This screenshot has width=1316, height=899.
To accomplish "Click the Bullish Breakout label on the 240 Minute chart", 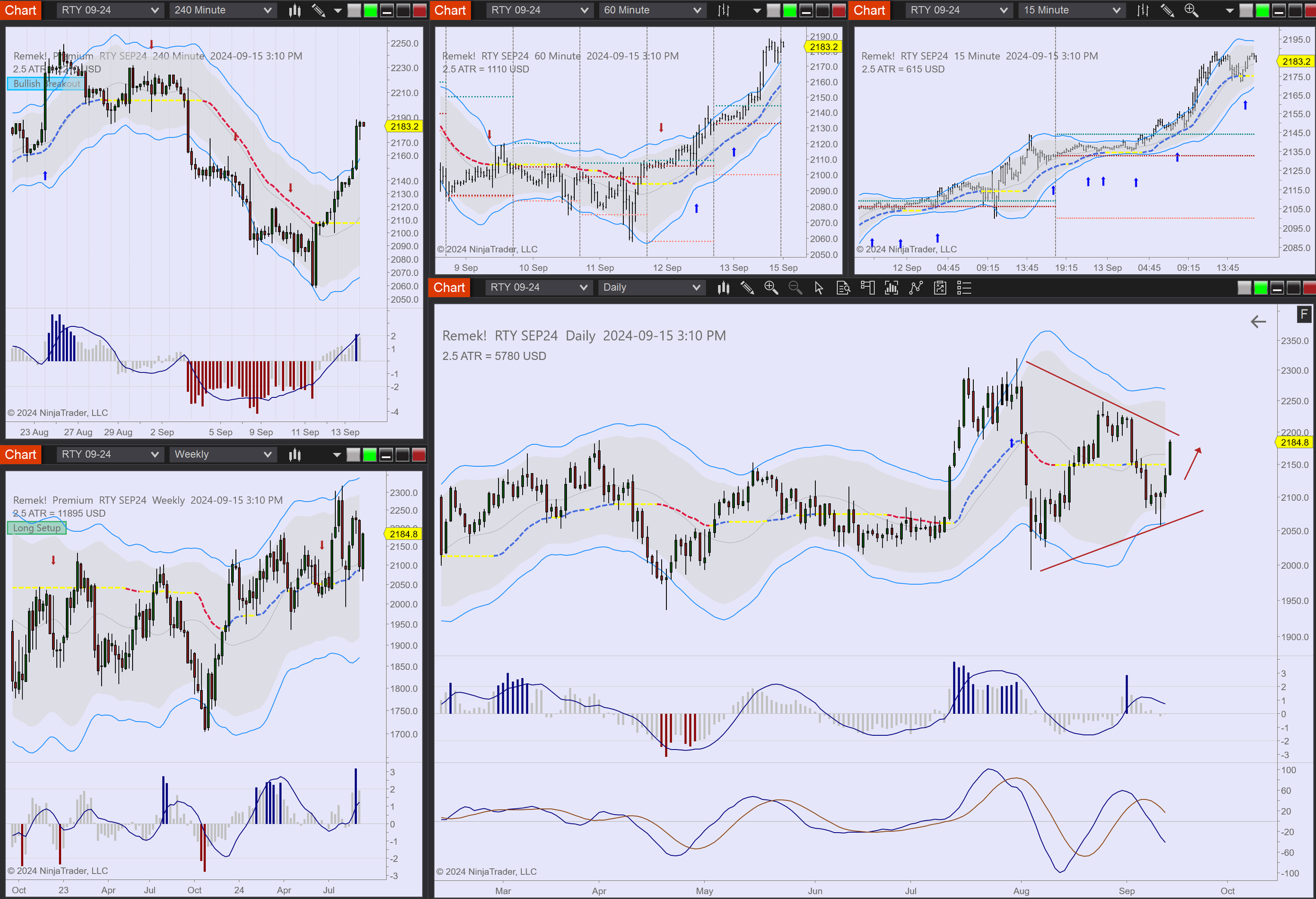I will point(45,83).
